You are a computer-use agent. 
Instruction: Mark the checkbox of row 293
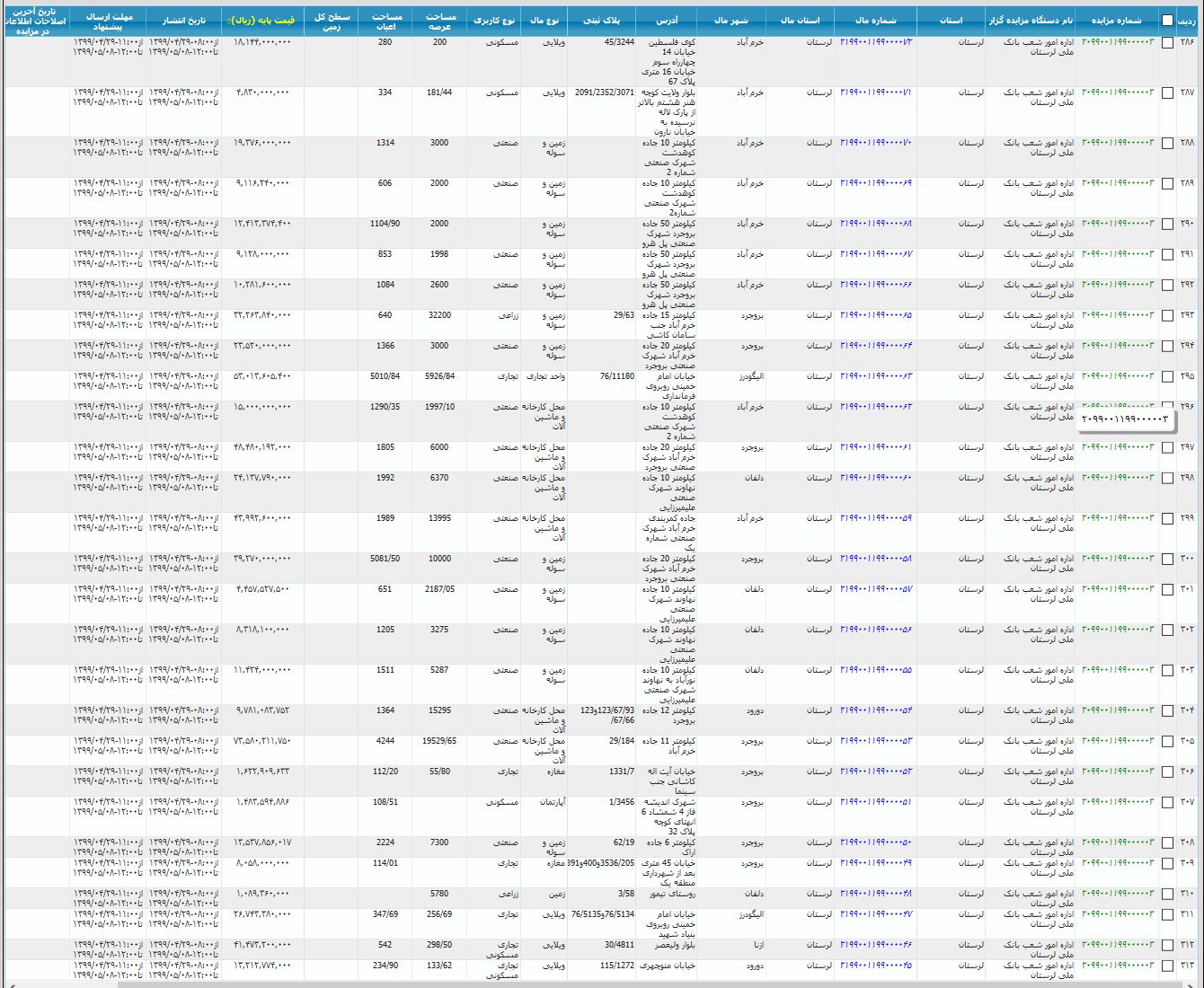click(x=1167, y=316)
